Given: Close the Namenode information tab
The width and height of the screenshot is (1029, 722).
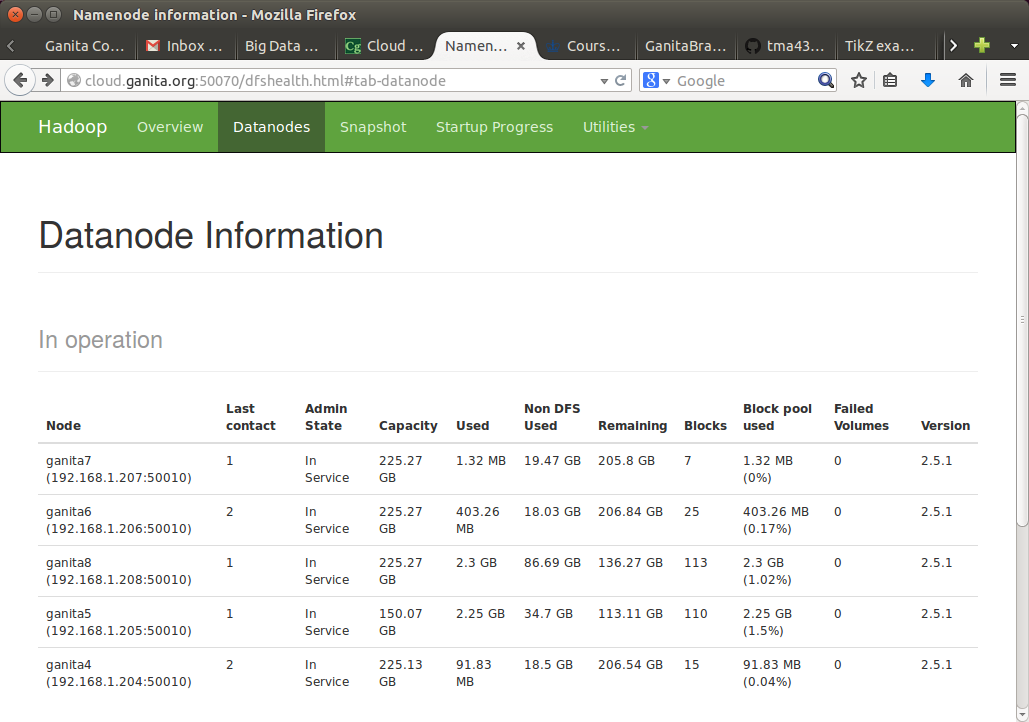Looking at the screenshot, I should pyautogui.click(x=520, y=46).
